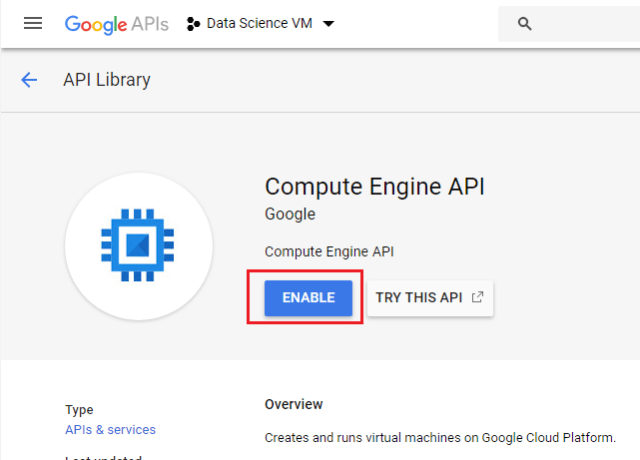The height and width of the screenshot is (460, 640).
Task: Click the project hexagon dots icon
Action: pos(193,23)
